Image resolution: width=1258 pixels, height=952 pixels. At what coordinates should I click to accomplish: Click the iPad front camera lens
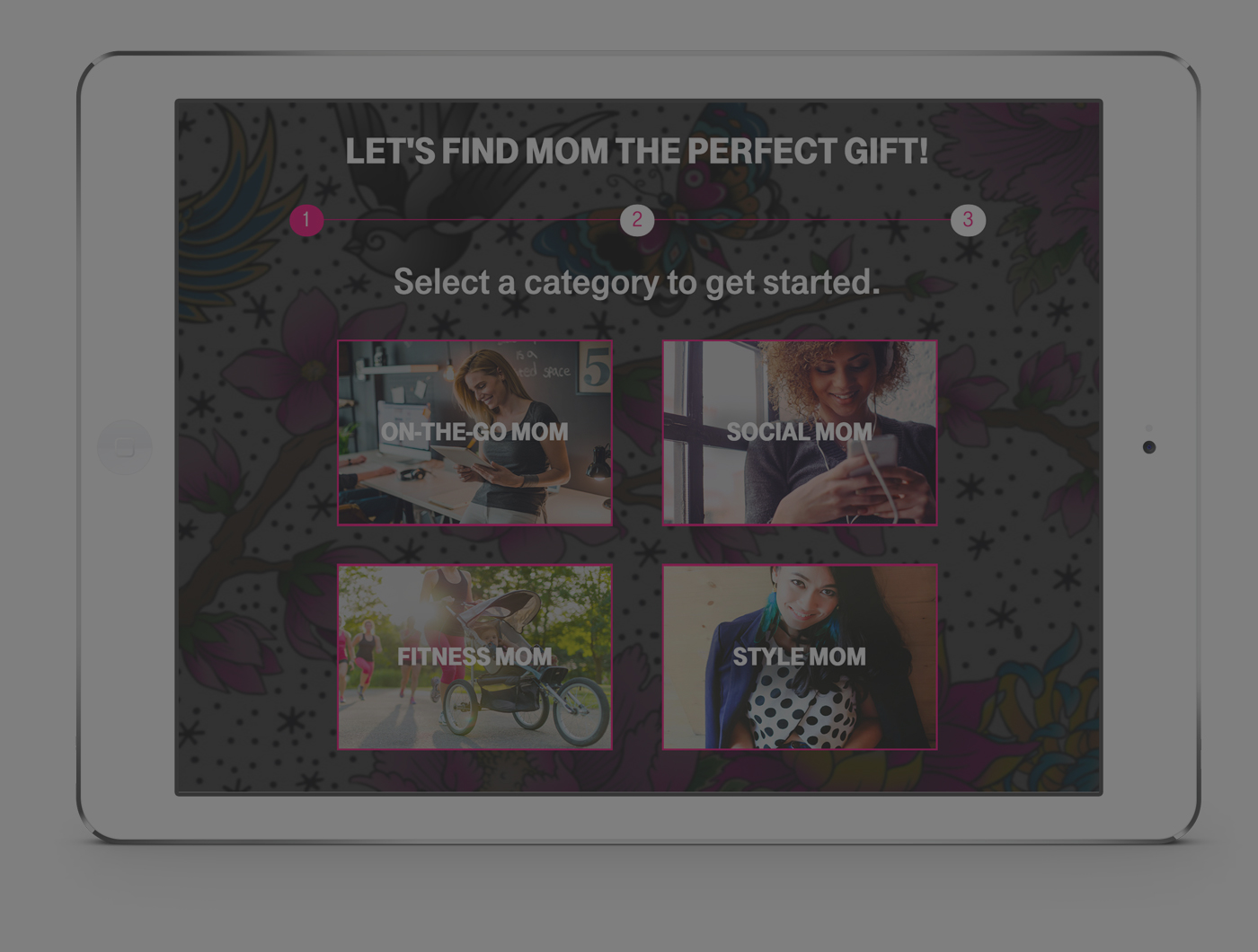click(x=1148, y=447)
